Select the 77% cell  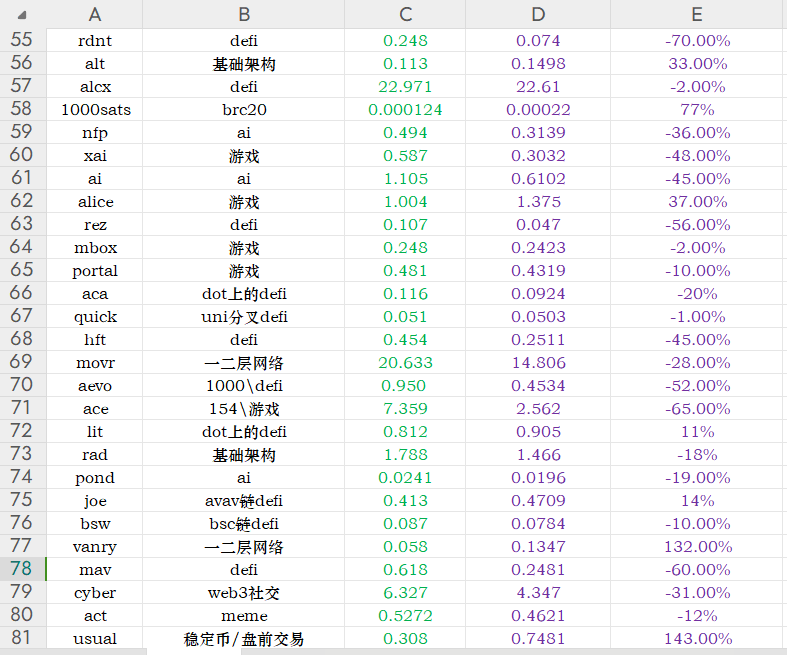click(698, 109)
